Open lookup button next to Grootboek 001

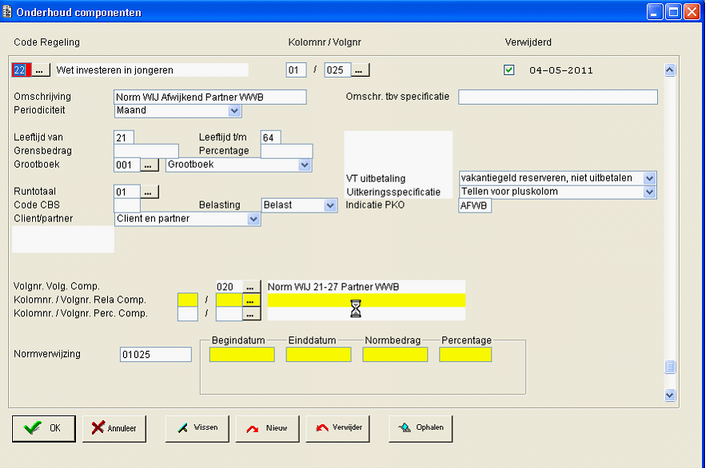149,165
